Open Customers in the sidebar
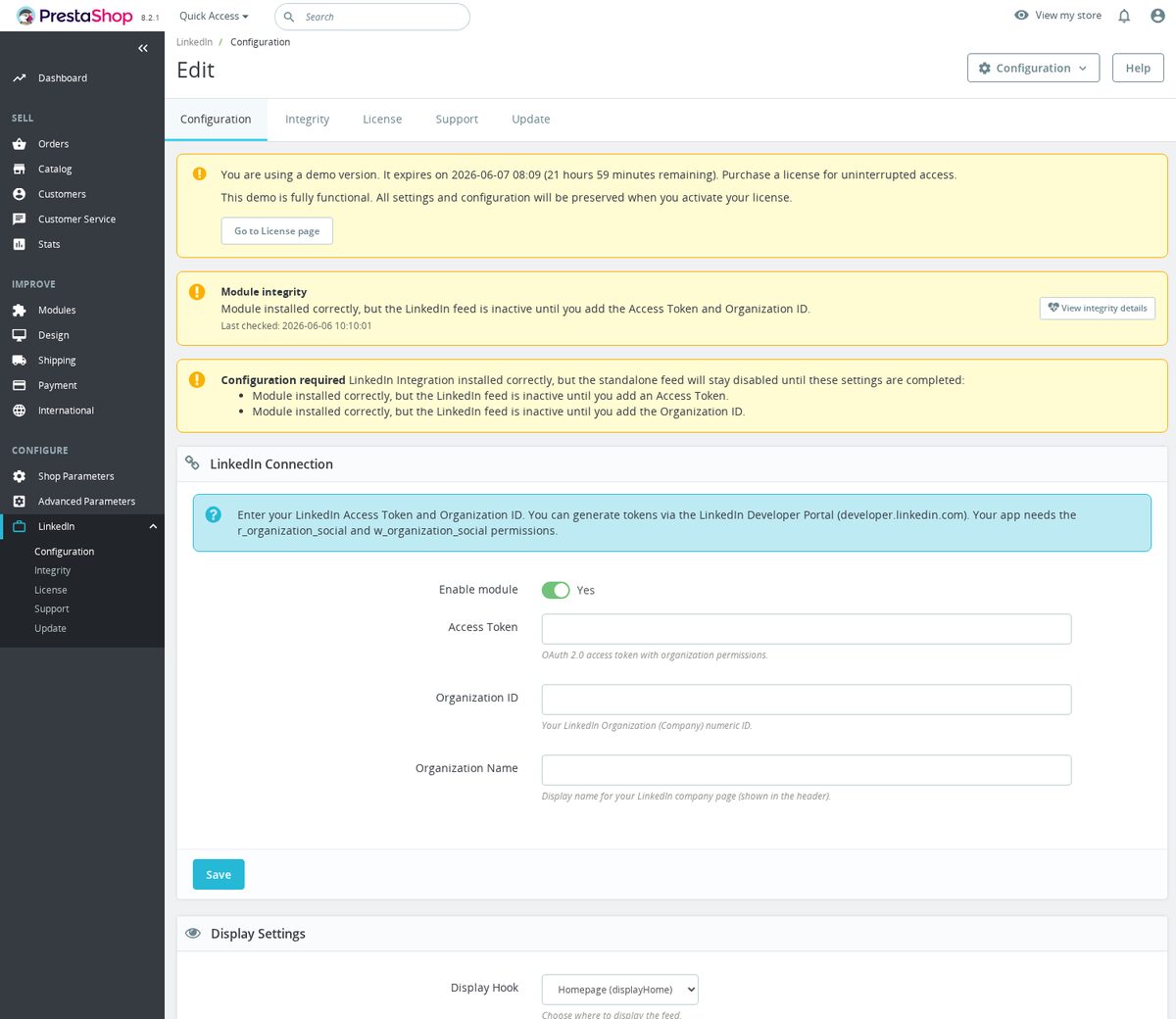Screen dimensions: 1176x1019 coord(62,194)
